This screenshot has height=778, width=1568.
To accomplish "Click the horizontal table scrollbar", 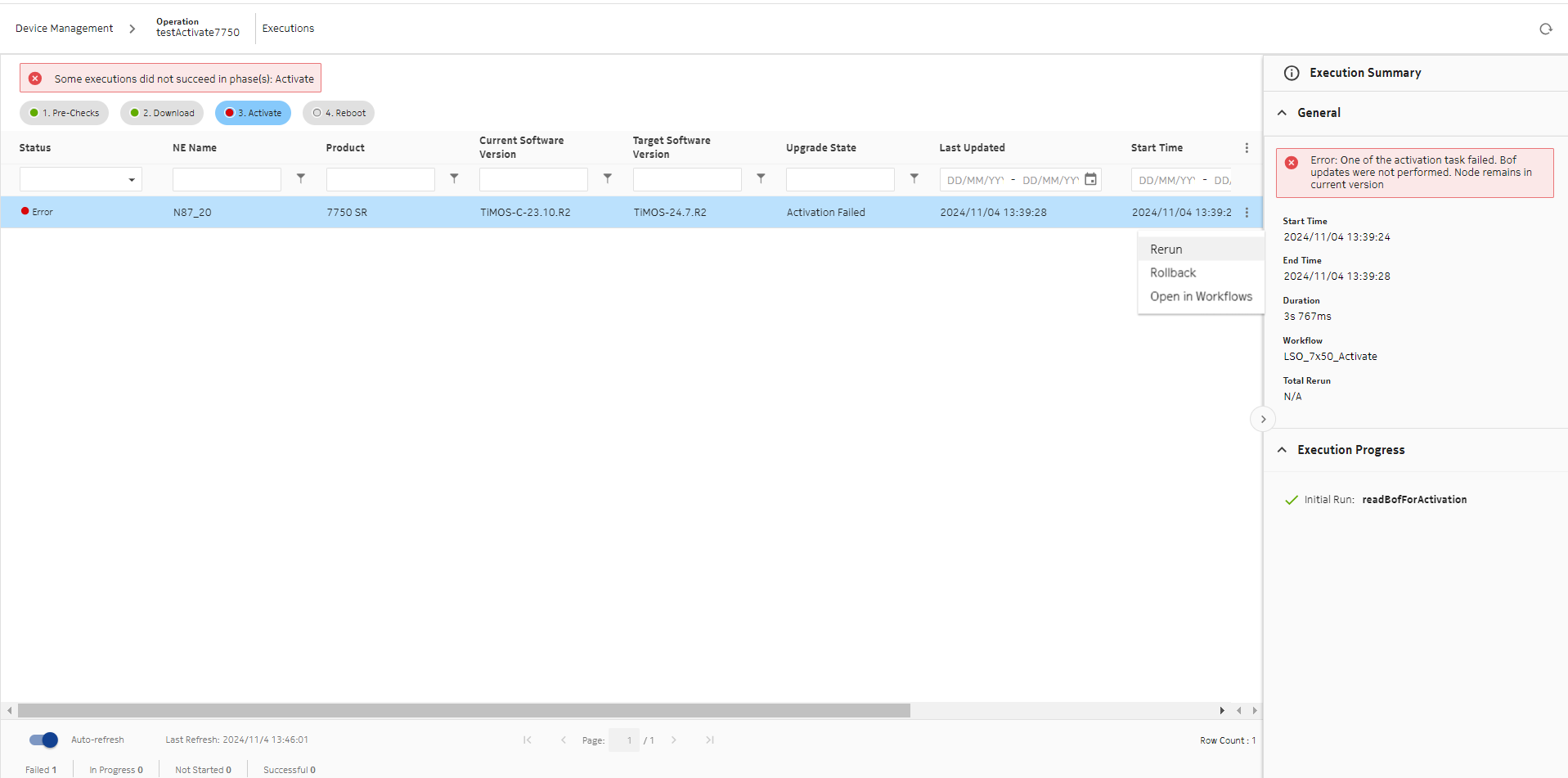I will pos(464,710).
